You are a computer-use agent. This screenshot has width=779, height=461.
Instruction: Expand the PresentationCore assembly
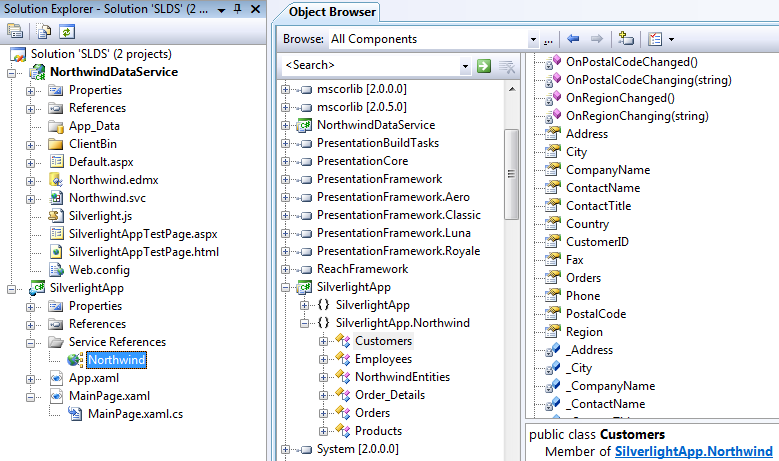click(x=285, y=161)
